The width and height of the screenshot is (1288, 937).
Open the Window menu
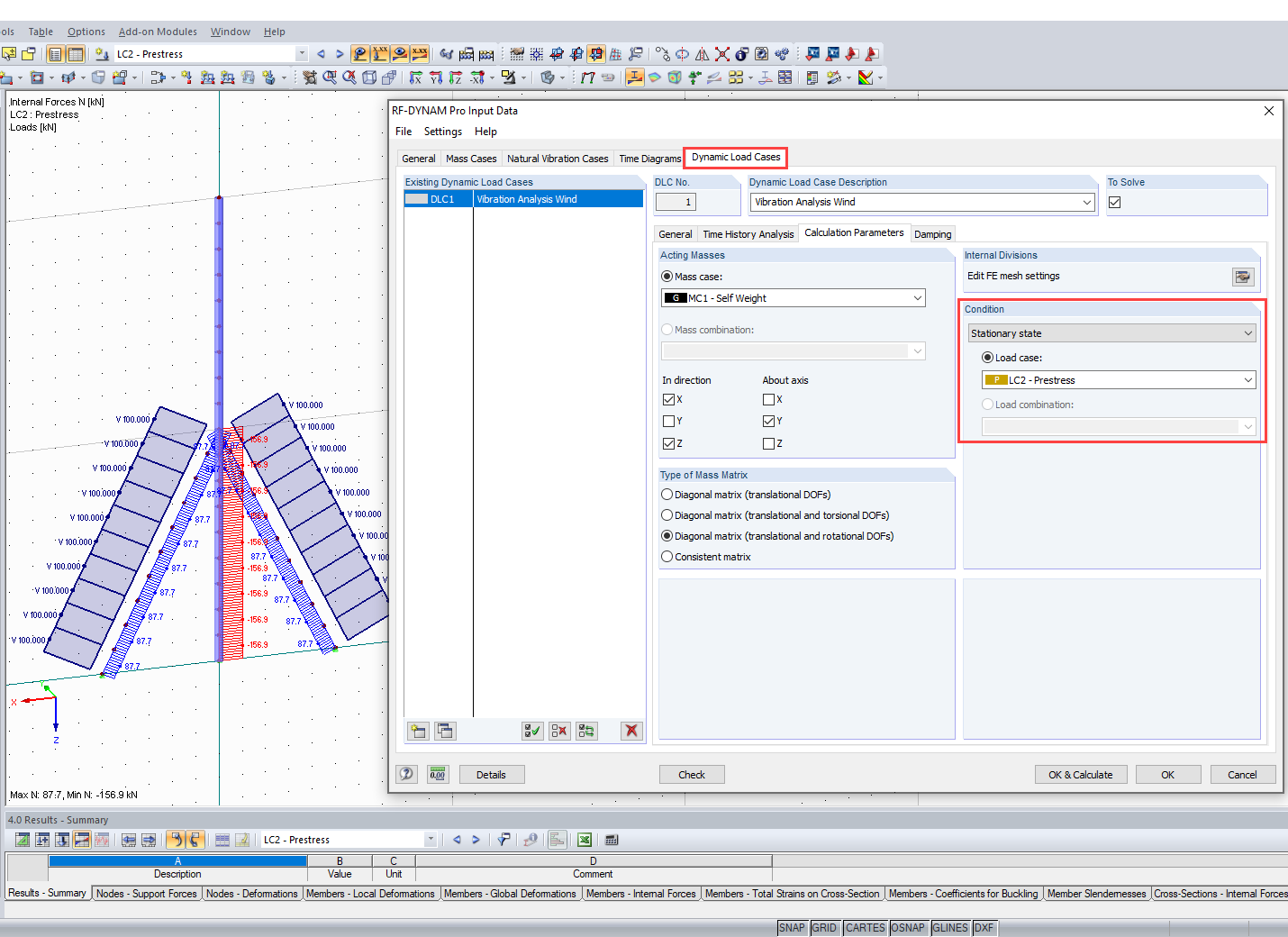click(x=231, y=32)
